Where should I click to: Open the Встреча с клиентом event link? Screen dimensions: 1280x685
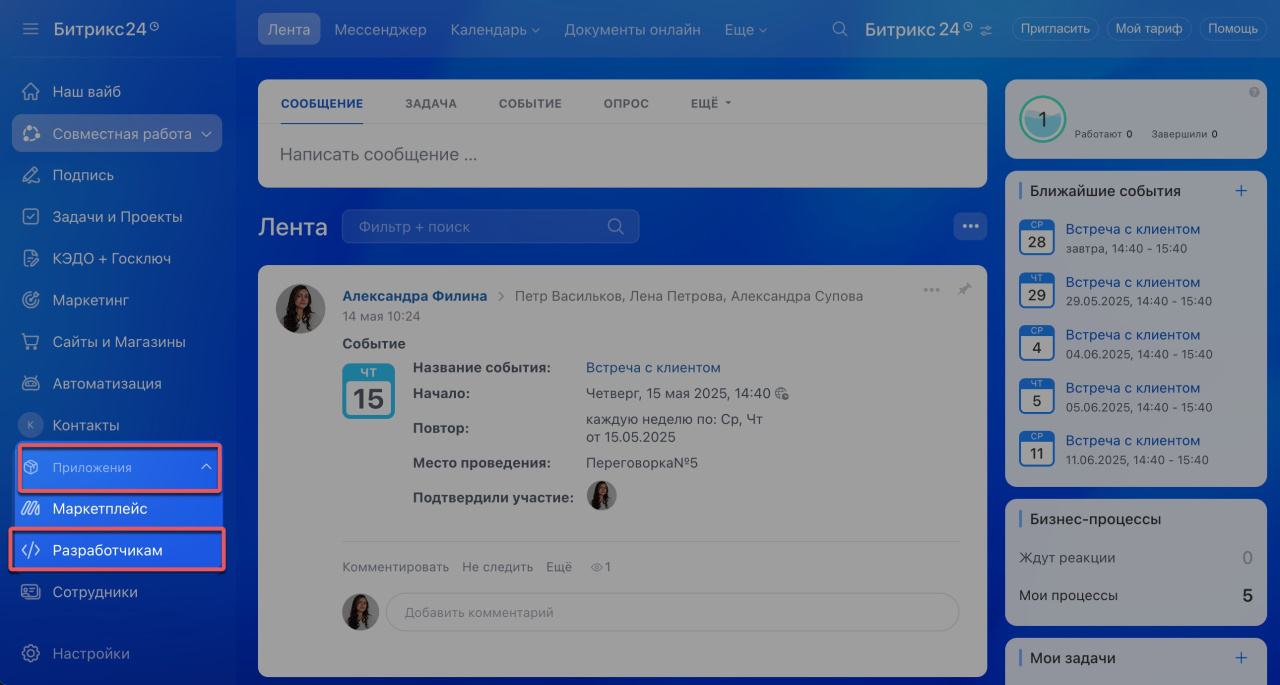pos(652,367)
